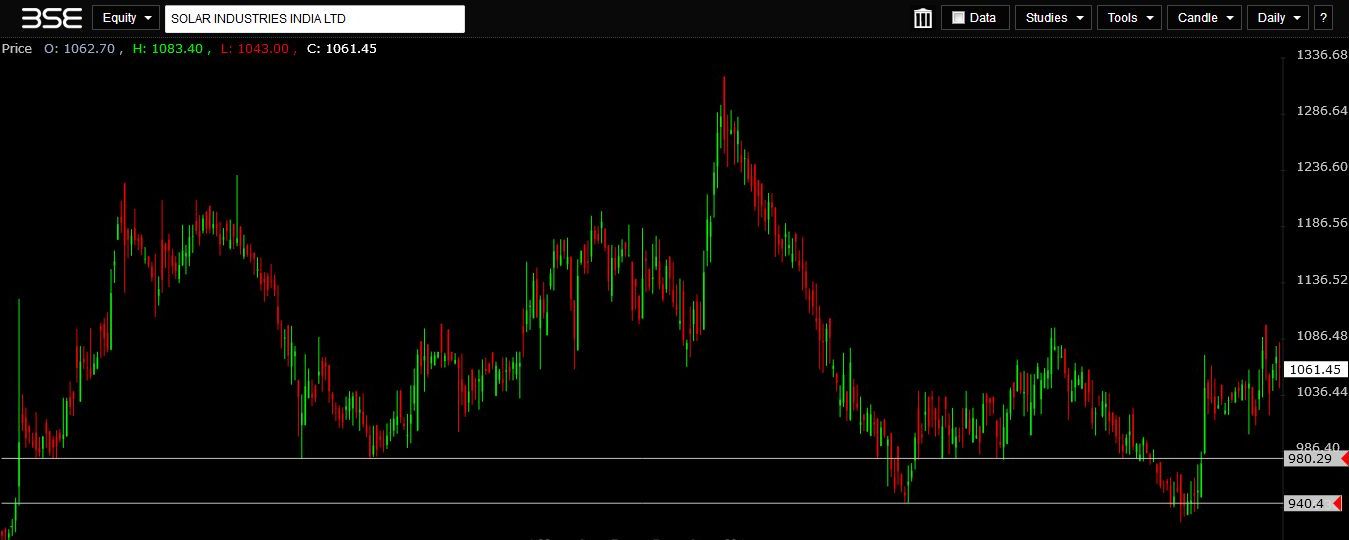Click the trash can delete drawings icon

point(922,18)
